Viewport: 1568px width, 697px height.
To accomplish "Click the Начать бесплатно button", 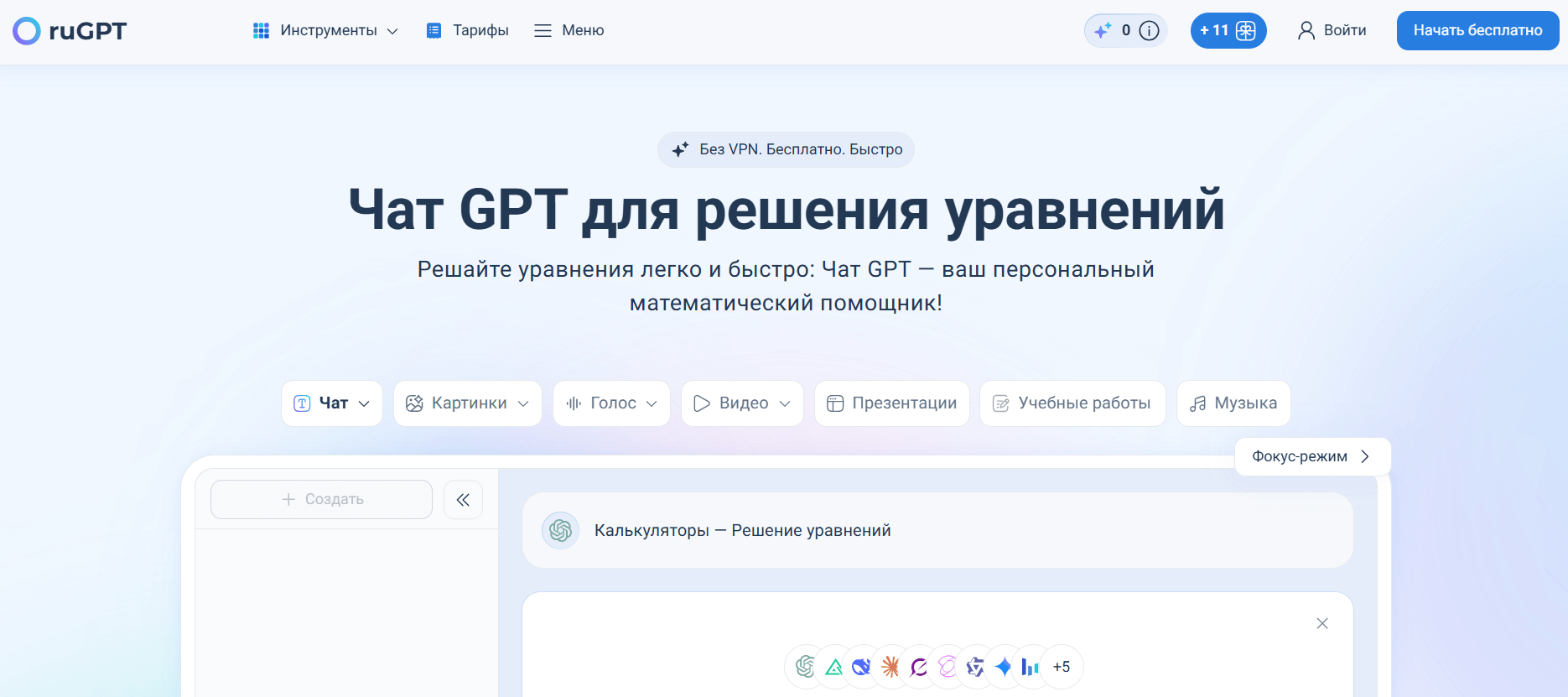I will (1477, 31).
